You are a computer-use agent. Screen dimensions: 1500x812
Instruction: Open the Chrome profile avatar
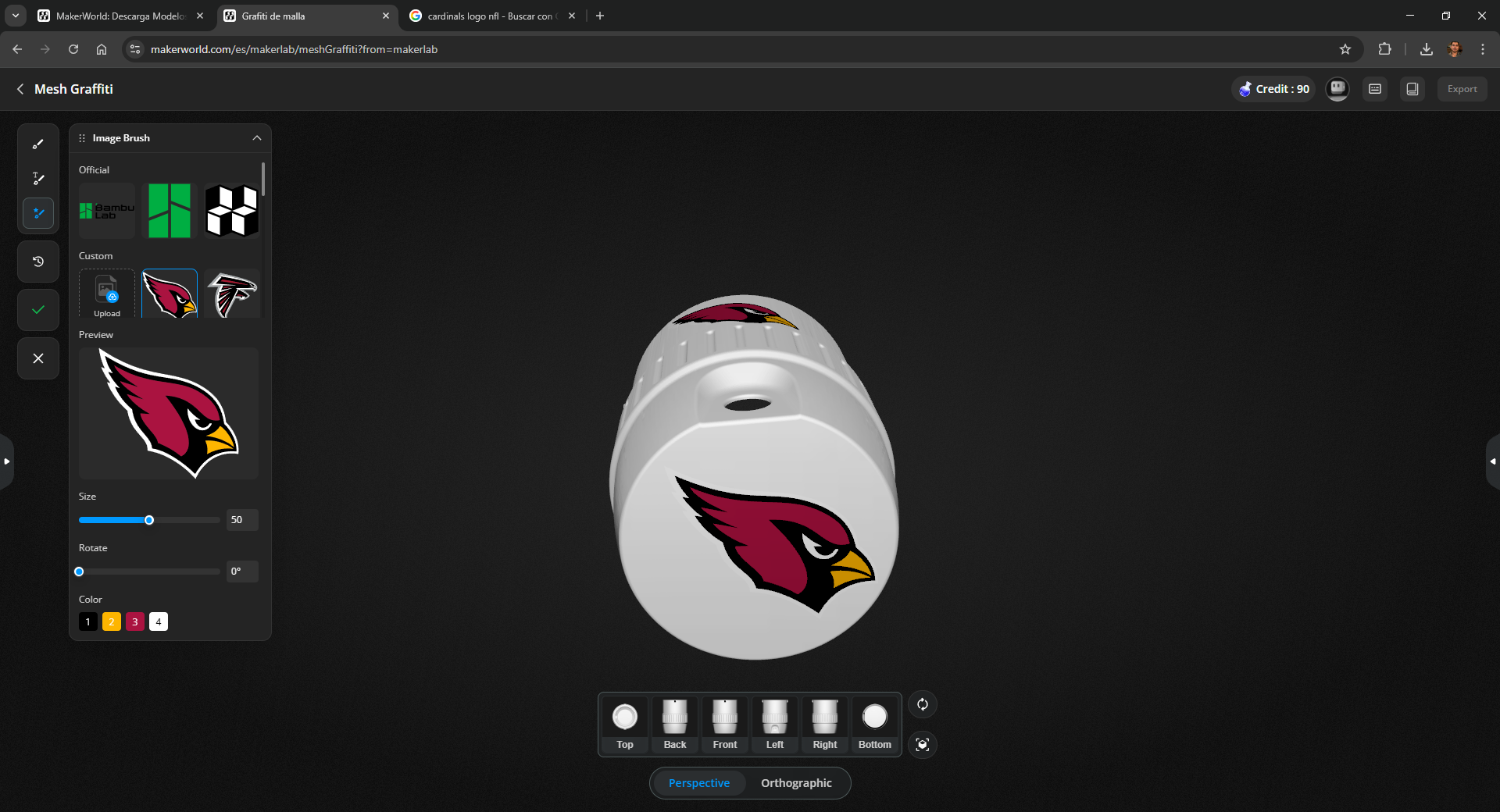[1455, 49]
